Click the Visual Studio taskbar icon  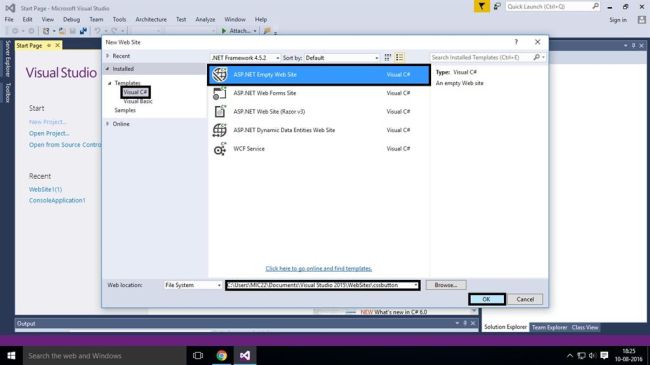coord(245,355)
